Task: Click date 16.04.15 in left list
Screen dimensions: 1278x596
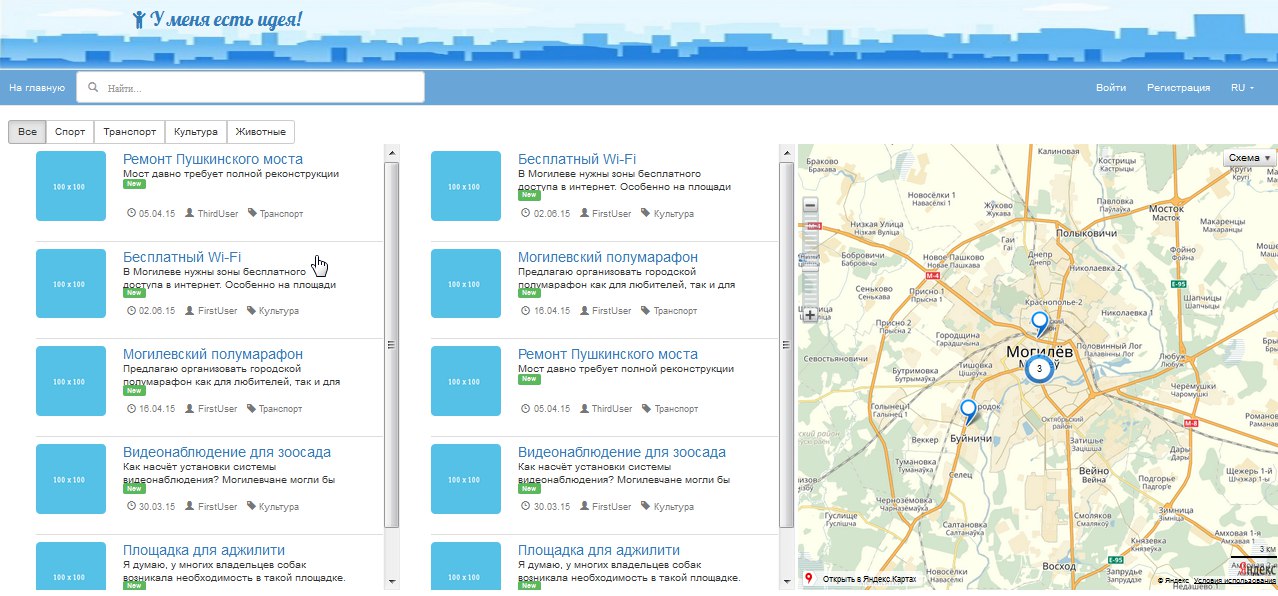Action: coord(157,409)
